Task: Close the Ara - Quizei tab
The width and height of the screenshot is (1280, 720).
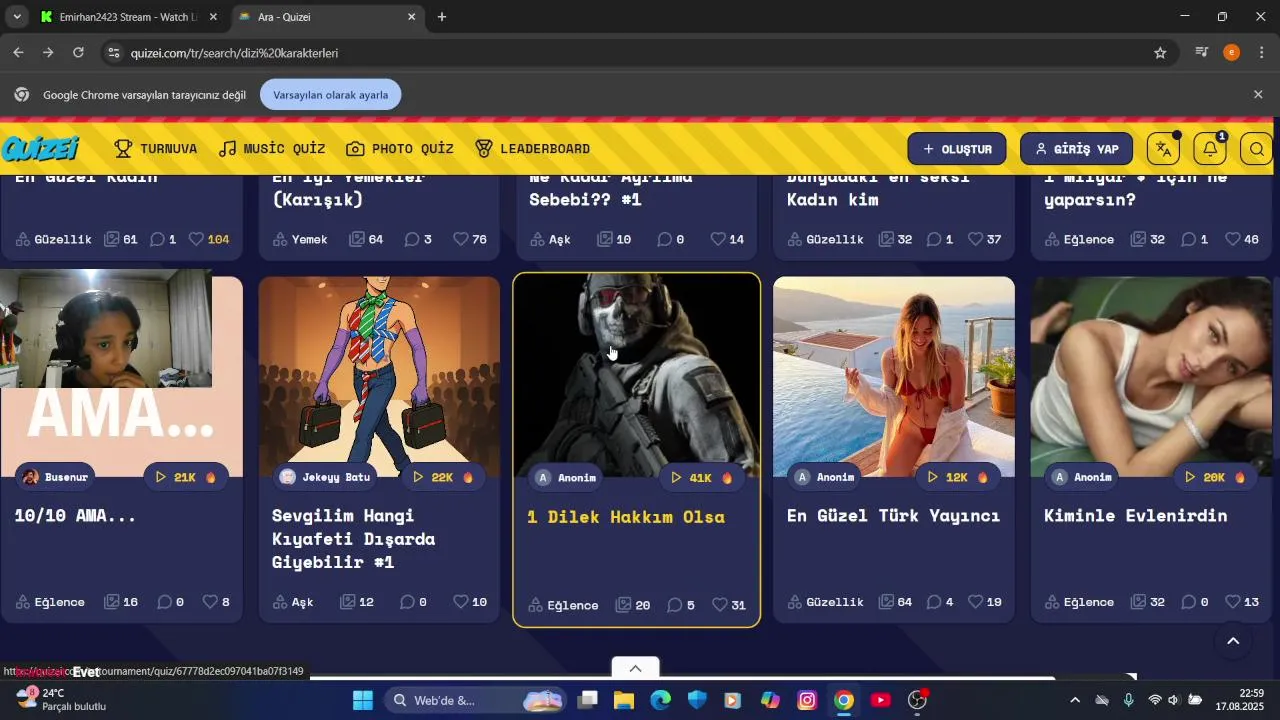Action: click(x=411, y=17)
